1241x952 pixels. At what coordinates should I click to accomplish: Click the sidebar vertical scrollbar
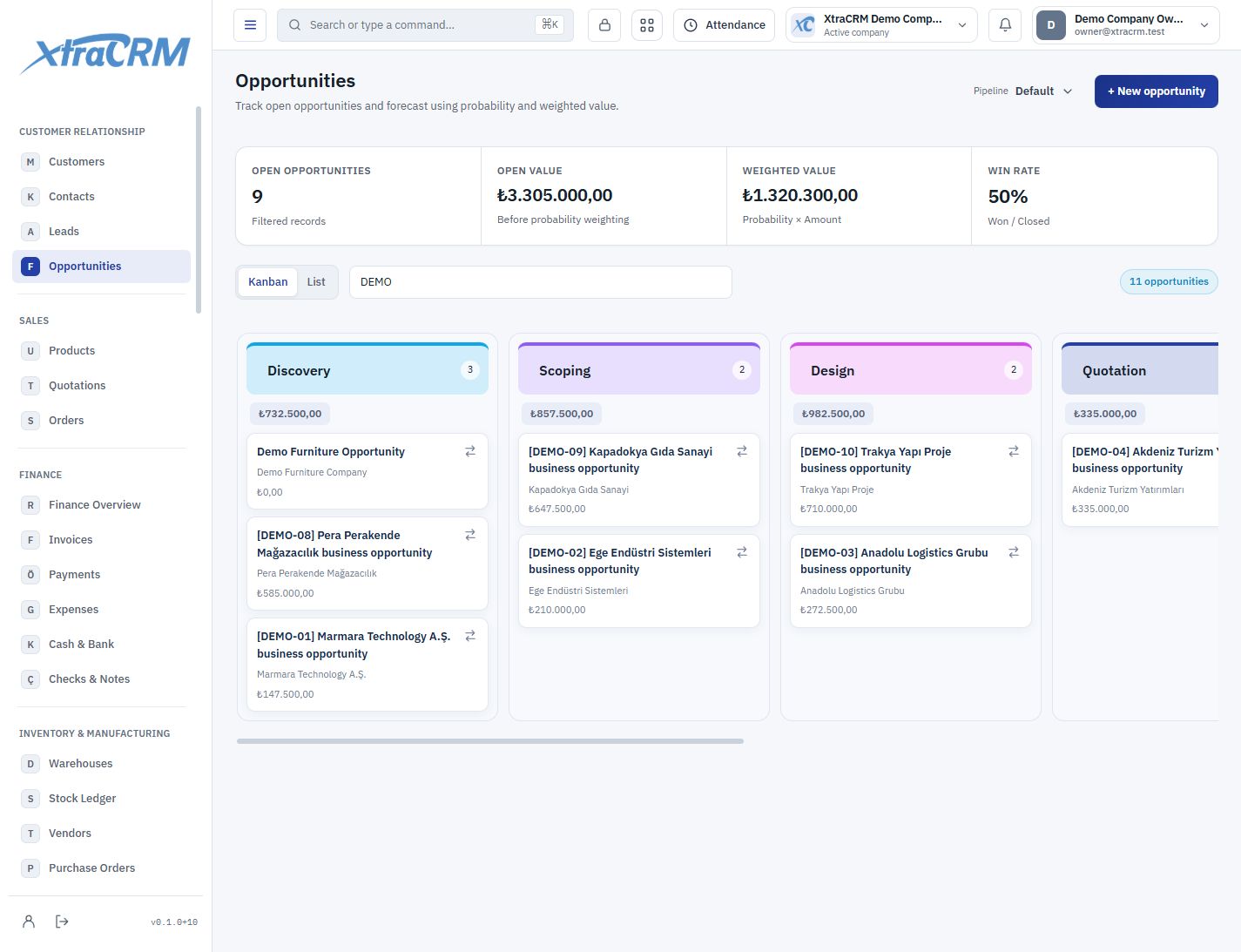pyautogui.click(x=199, y=209)
